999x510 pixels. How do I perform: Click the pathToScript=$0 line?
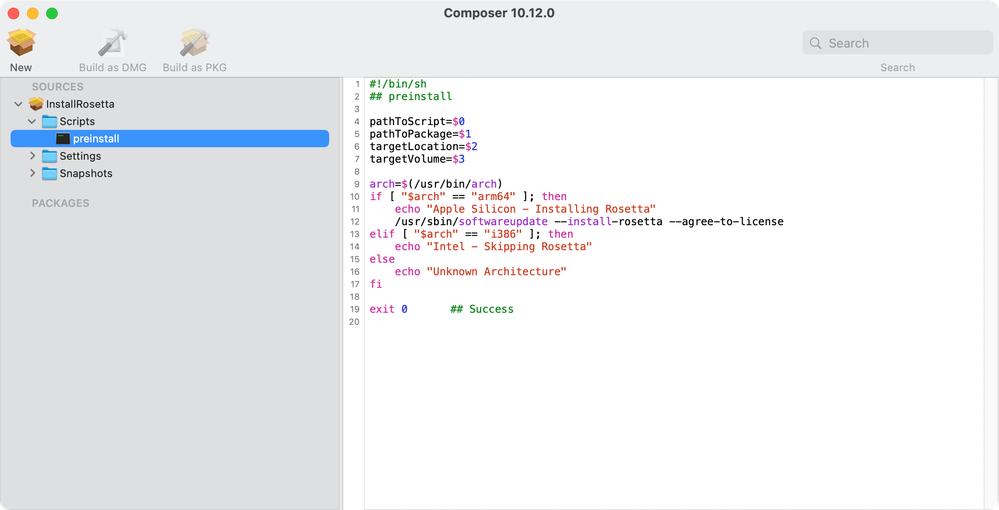tap(417, 121)
